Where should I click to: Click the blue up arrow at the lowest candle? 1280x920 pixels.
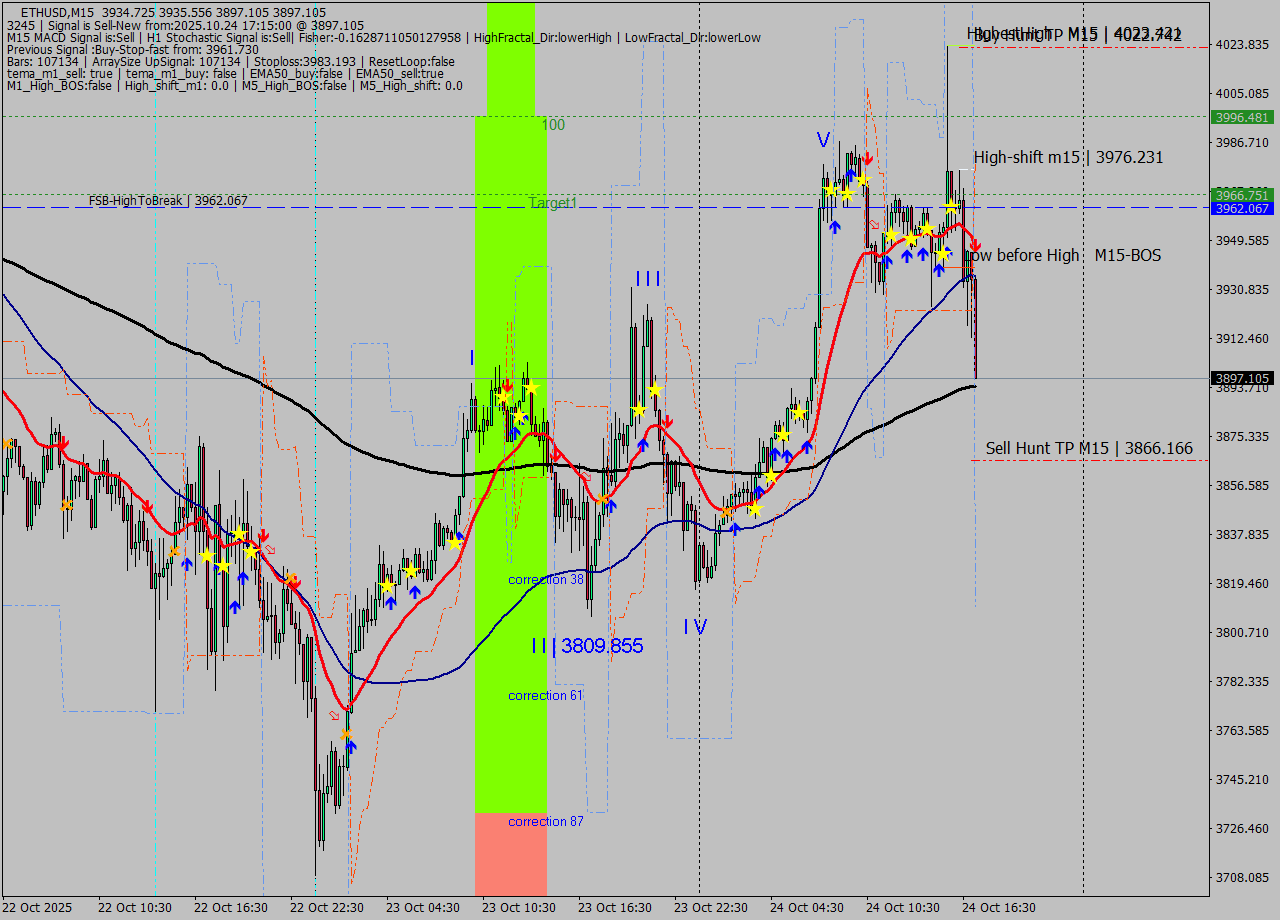pos(351,747)
